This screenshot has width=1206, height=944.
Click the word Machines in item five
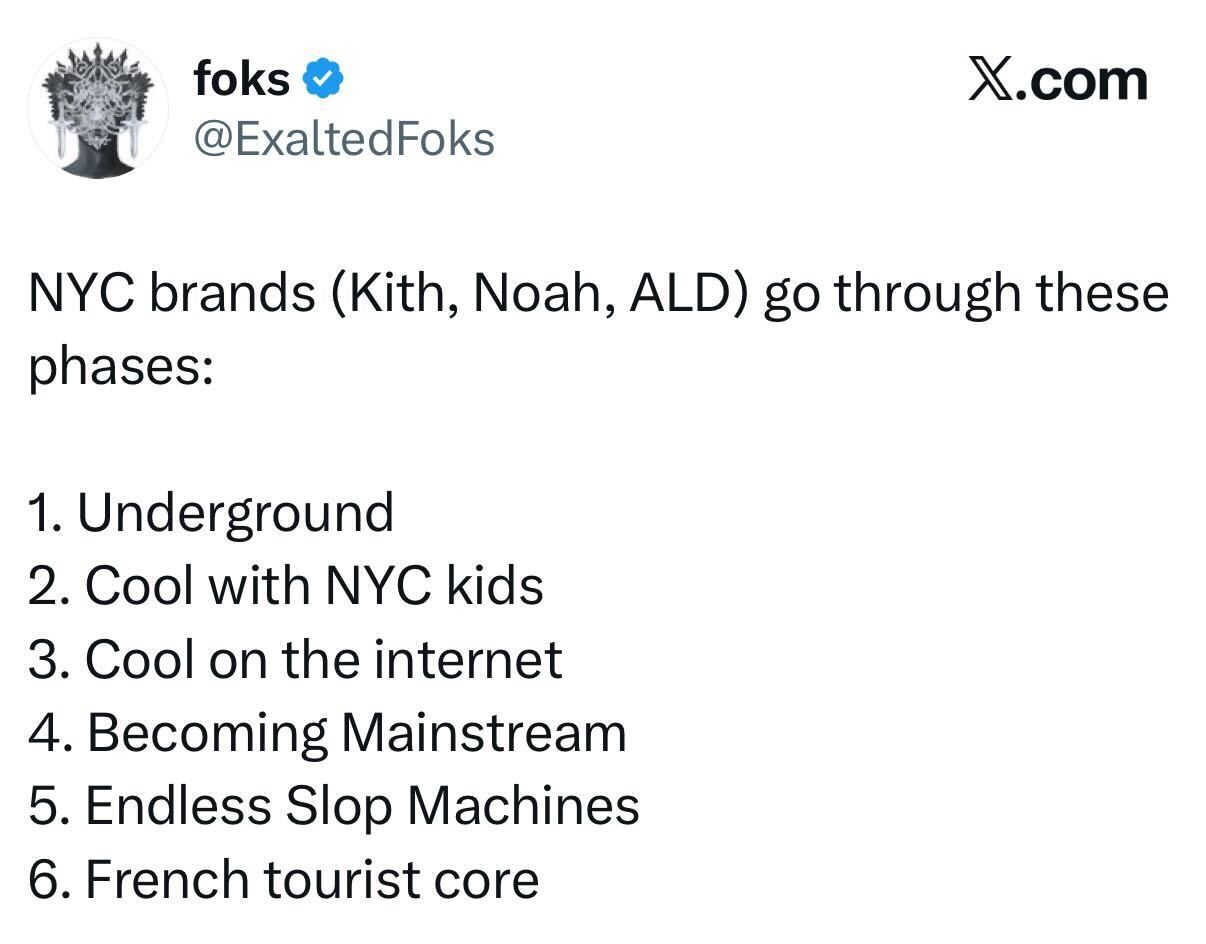[523, 806]
